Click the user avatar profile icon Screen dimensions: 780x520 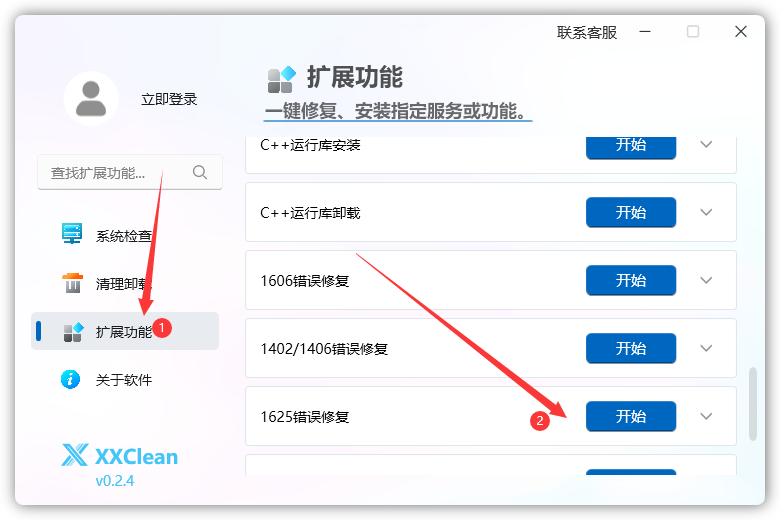pyautogui.click(x=91, y=99)
